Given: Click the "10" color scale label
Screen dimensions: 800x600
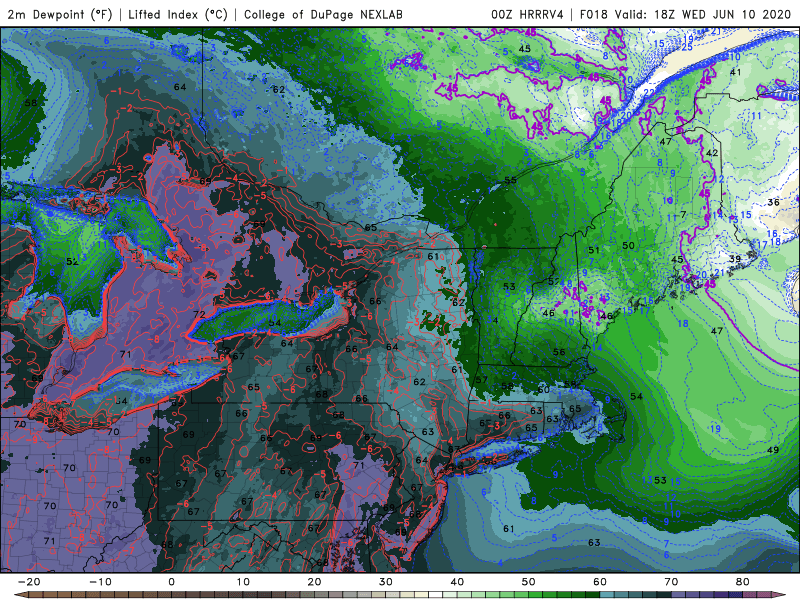Looking at the screenshot, I should (243, 582).
